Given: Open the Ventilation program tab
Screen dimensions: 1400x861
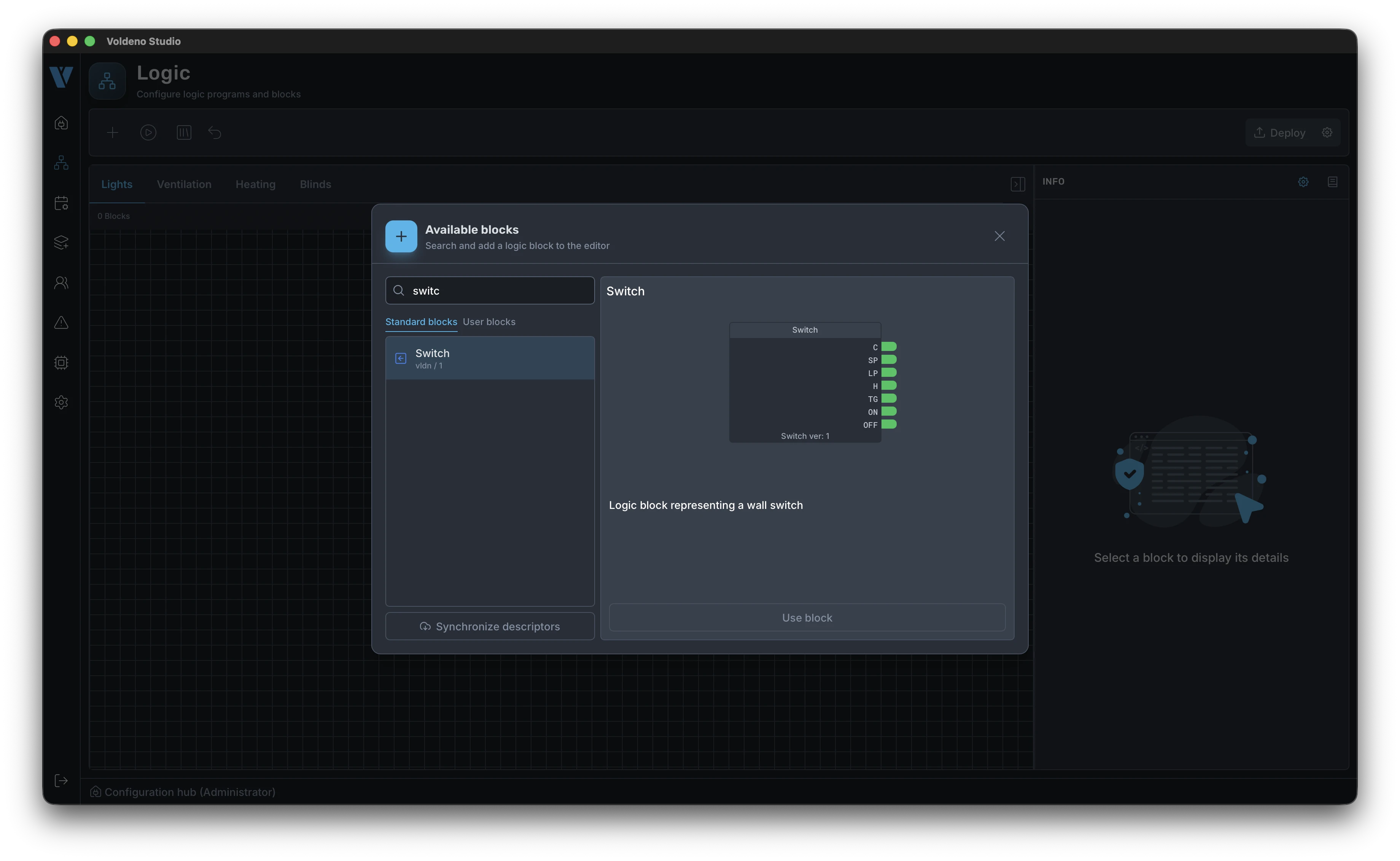Looking at the screenshot, I should click(x=184, y=184).
